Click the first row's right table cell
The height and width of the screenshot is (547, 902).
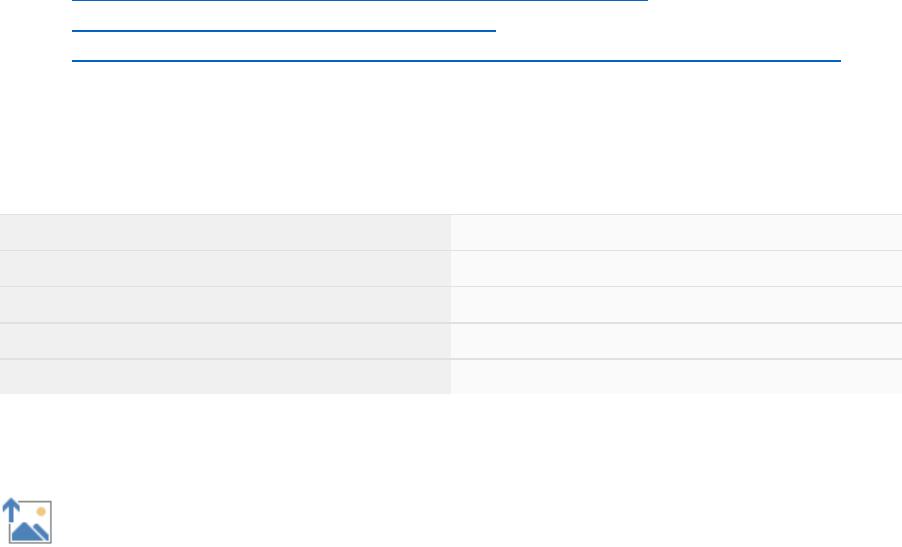tap(676, 232)
